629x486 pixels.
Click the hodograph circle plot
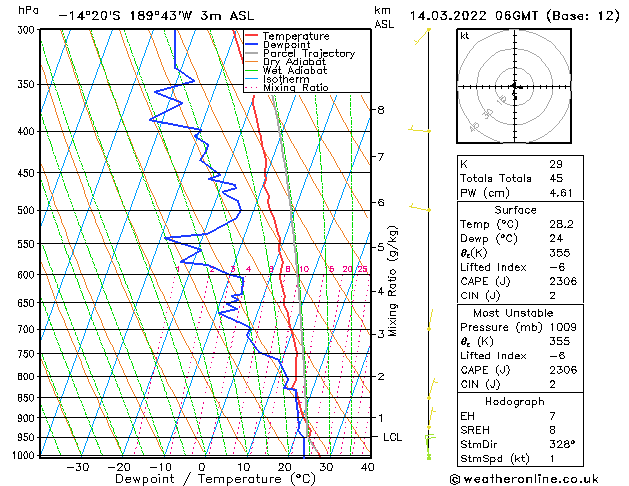[516, 88]
